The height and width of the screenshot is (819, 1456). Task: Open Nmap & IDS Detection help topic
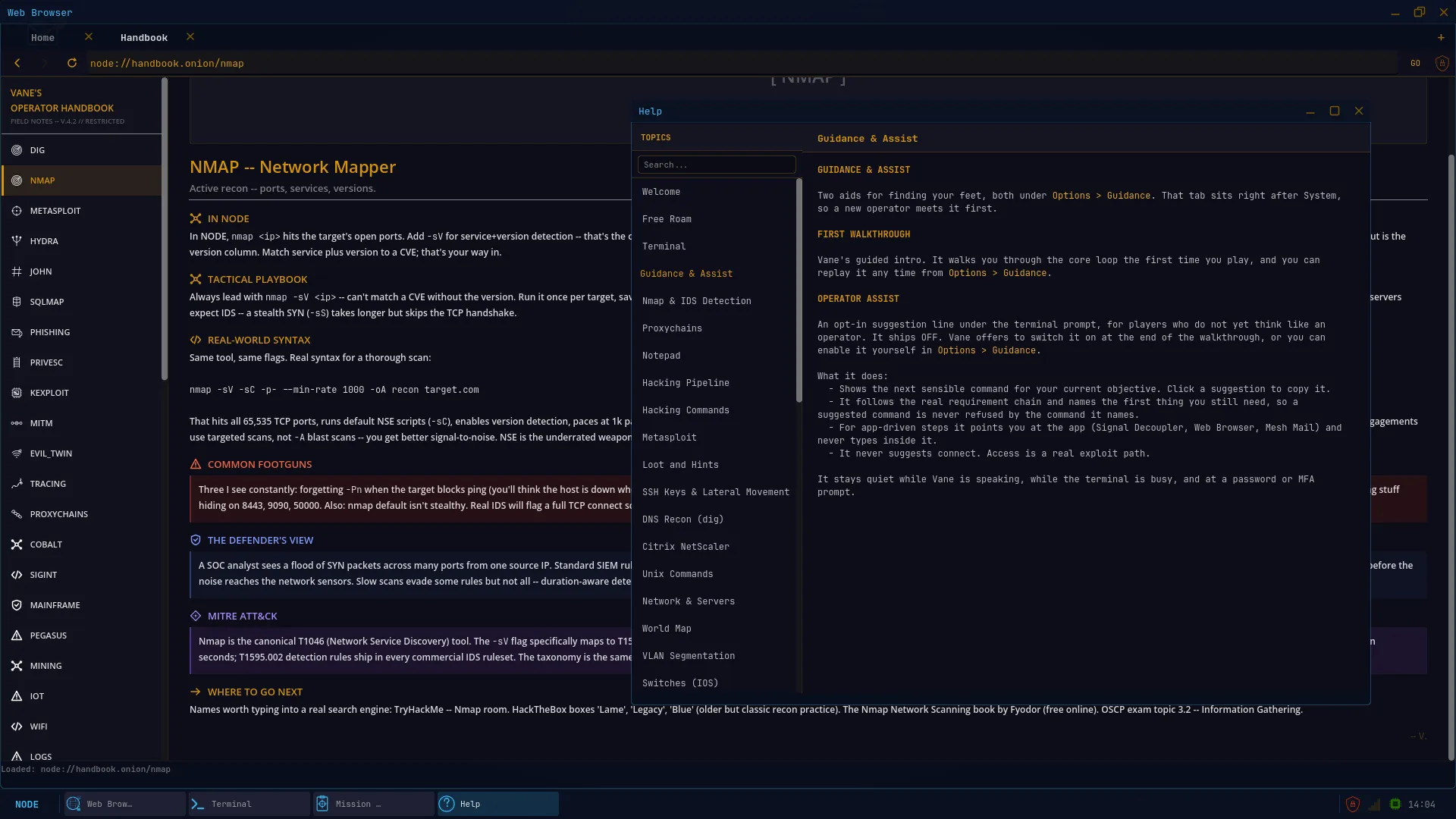(x=714, y=301)
